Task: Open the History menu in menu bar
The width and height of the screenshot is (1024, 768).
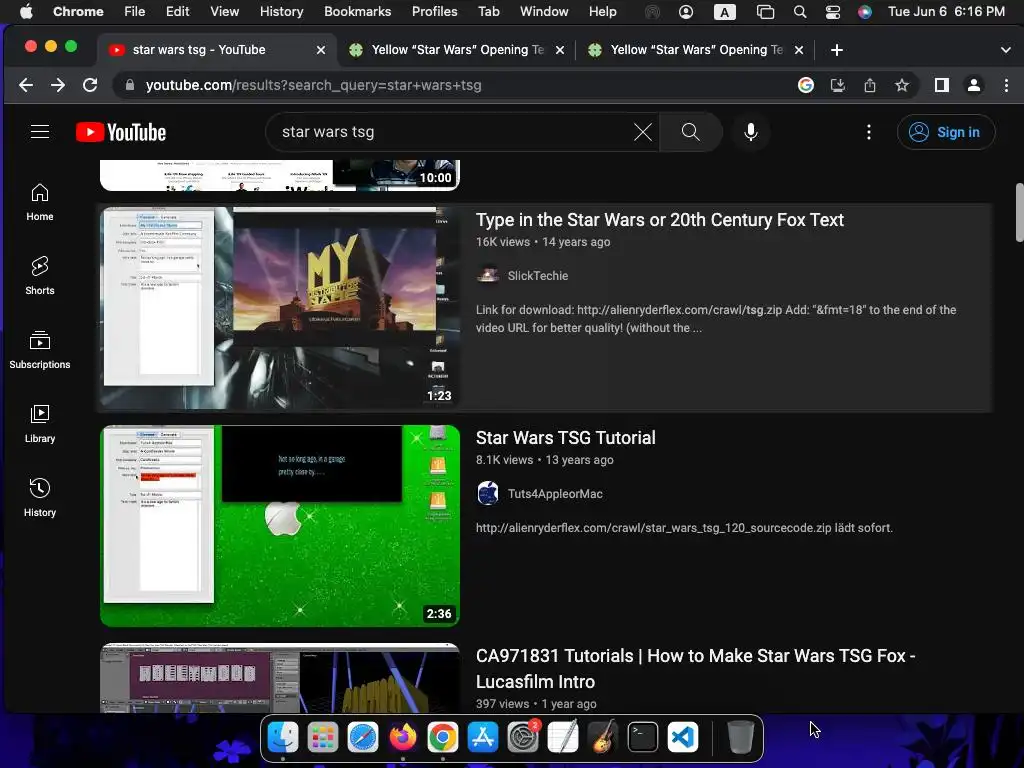Action: (281, 11)
